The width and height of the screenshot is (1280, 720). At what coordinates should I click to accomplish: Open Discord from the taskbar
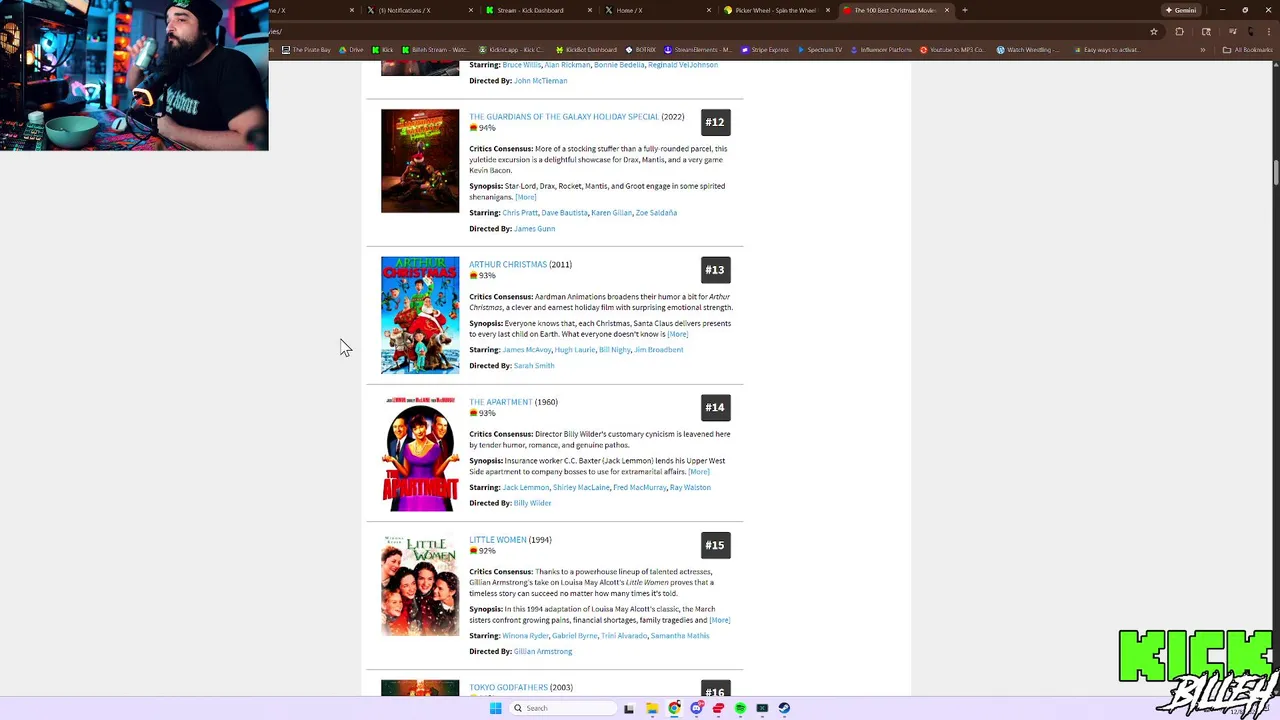click(696, 708)
